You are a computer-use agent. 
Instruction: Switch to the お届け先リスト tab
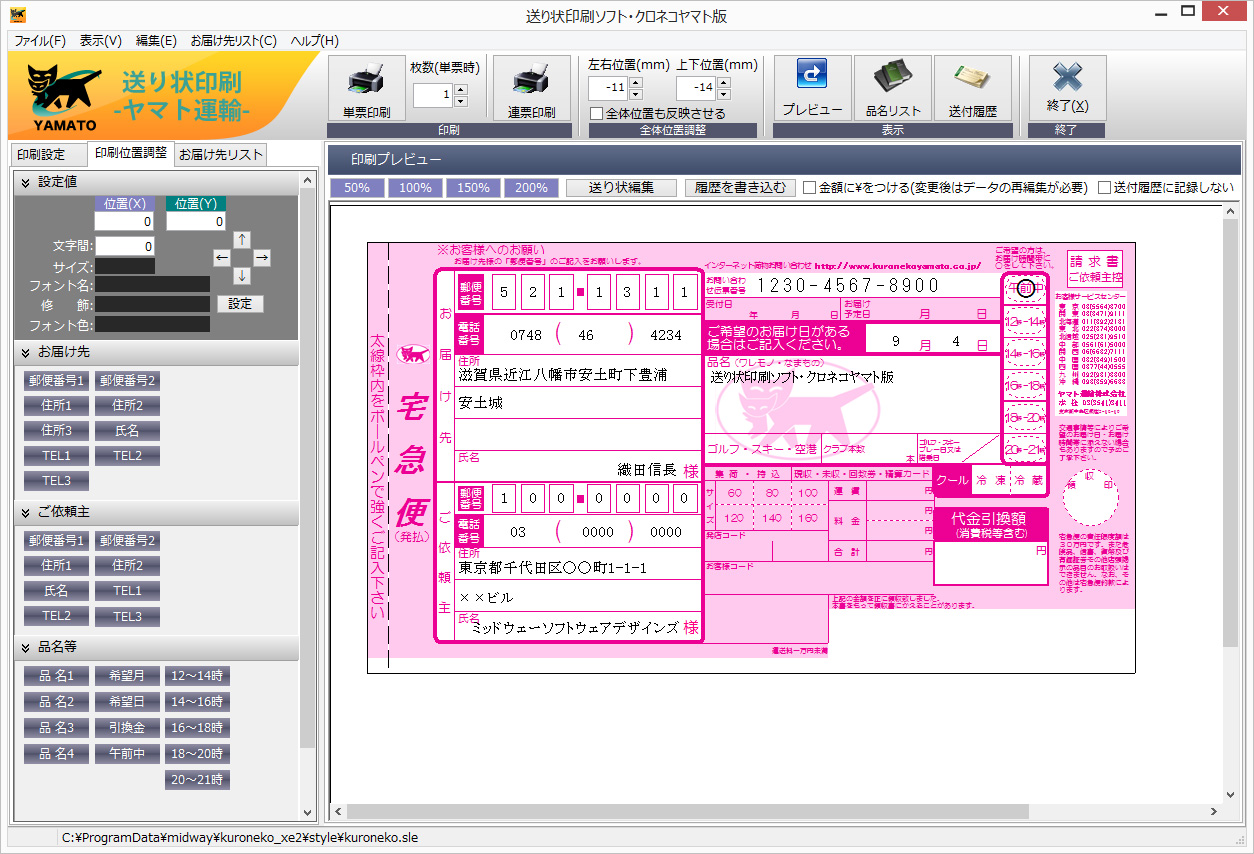tap(221, 155)
